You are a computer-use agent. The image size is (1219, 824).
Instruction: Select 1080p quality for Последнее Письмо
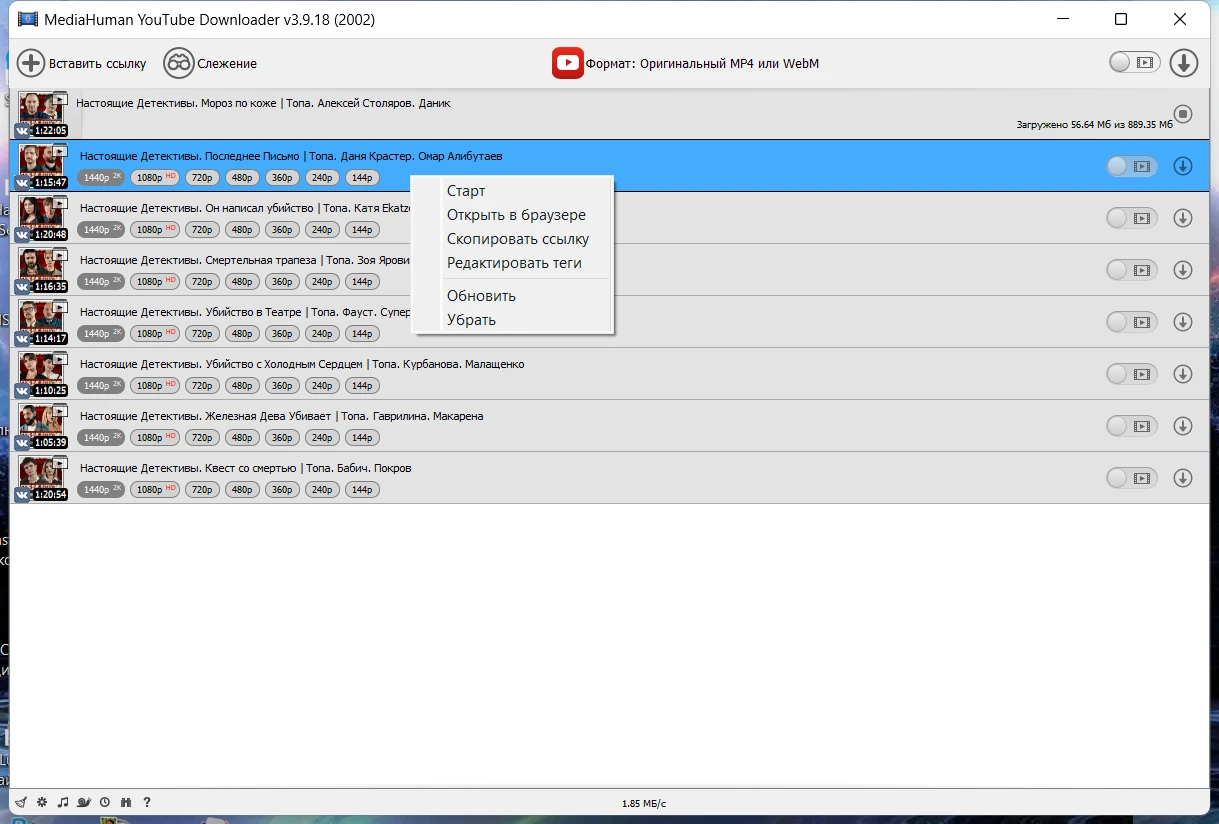pyautogui.click(x=156, y=178)
